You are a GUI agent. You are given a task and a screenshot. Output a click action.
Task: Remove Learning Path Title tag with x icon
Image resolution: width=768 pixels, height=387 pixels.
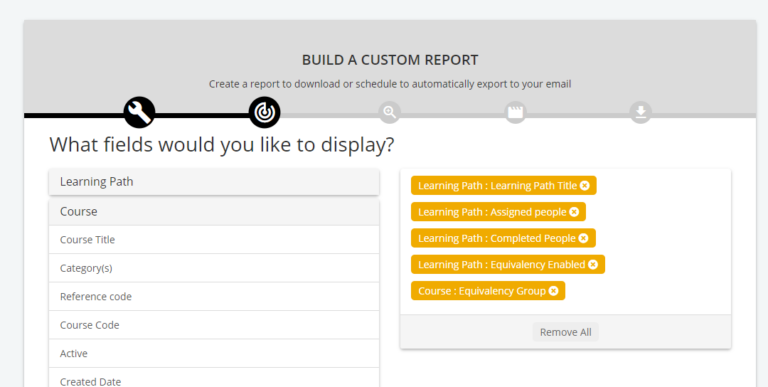[585, 186]
